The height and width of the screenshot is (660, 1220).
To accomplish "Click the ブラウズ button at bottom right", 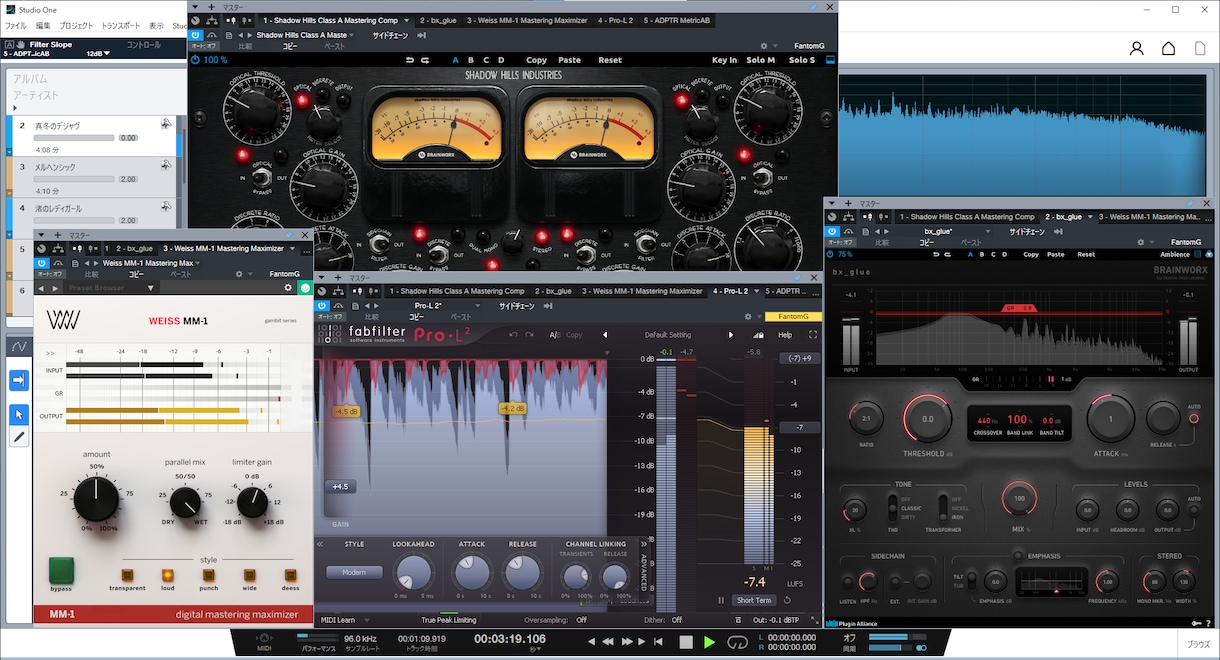I will [1199, 645].
